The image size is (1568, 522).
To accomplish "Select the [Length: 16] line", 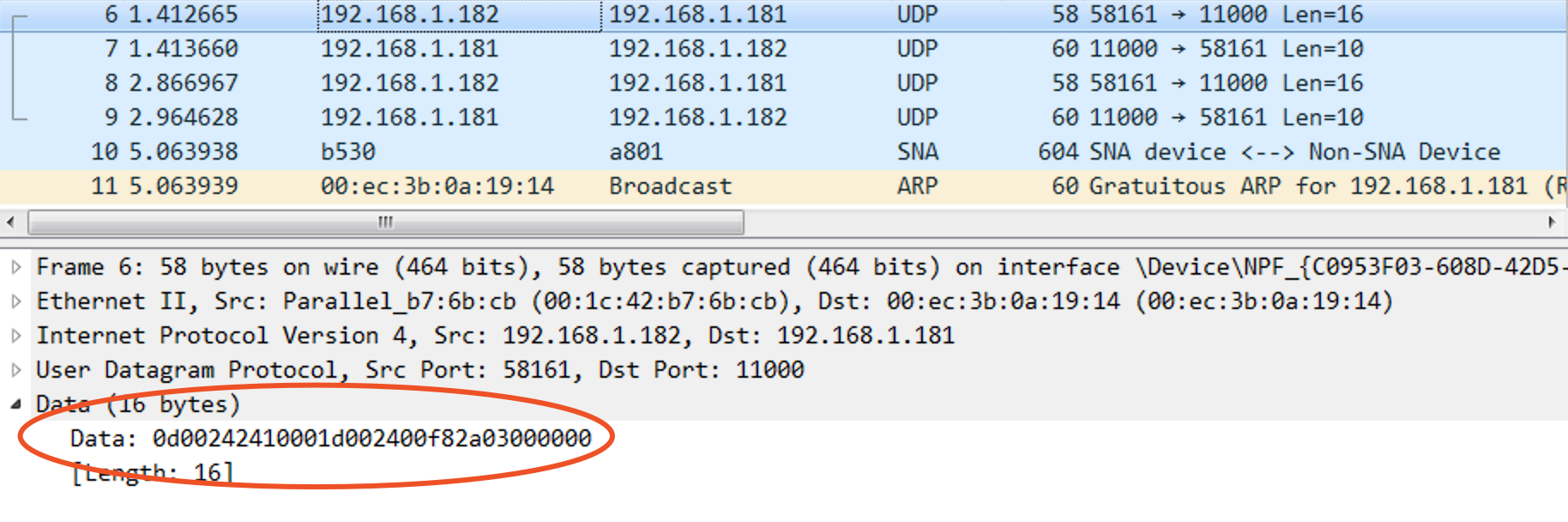I will point(153,472).
